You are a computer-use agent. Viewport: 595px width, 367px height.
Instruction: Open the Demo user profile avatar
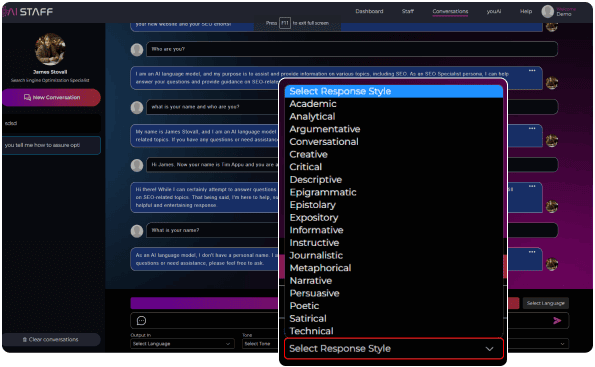548,11
